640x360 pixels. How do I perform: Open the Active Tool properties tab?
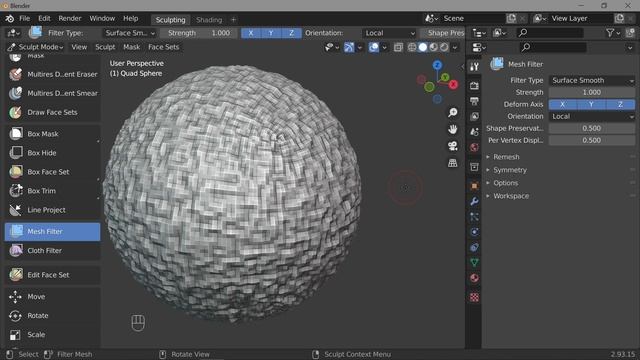tap(474, 67)
